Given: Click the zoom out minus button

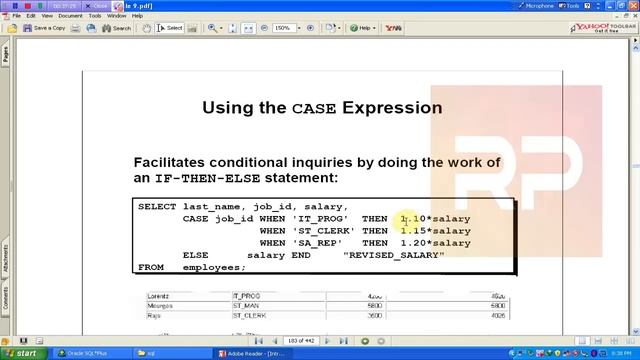Looking at the screenshot, I should tap(264, 28).
